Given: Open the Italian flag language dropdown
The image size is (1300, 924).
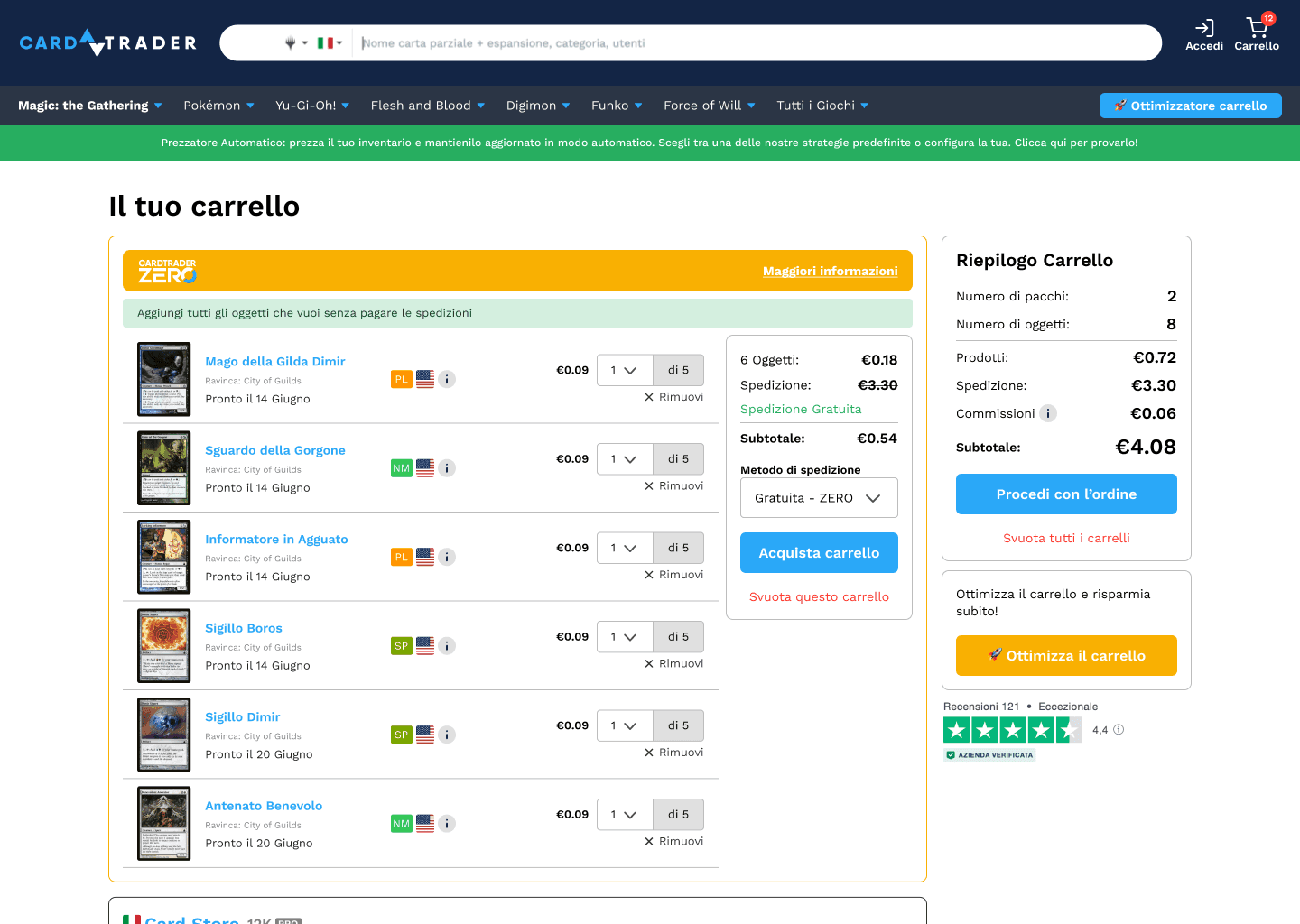Looking at the screenshot, I should 330,42.
